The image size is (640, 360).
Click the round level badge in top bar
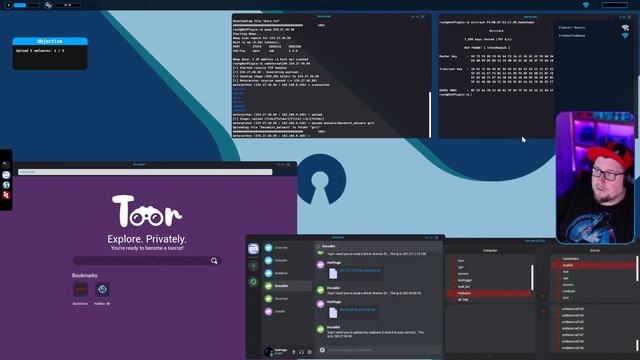click(8, 5)
